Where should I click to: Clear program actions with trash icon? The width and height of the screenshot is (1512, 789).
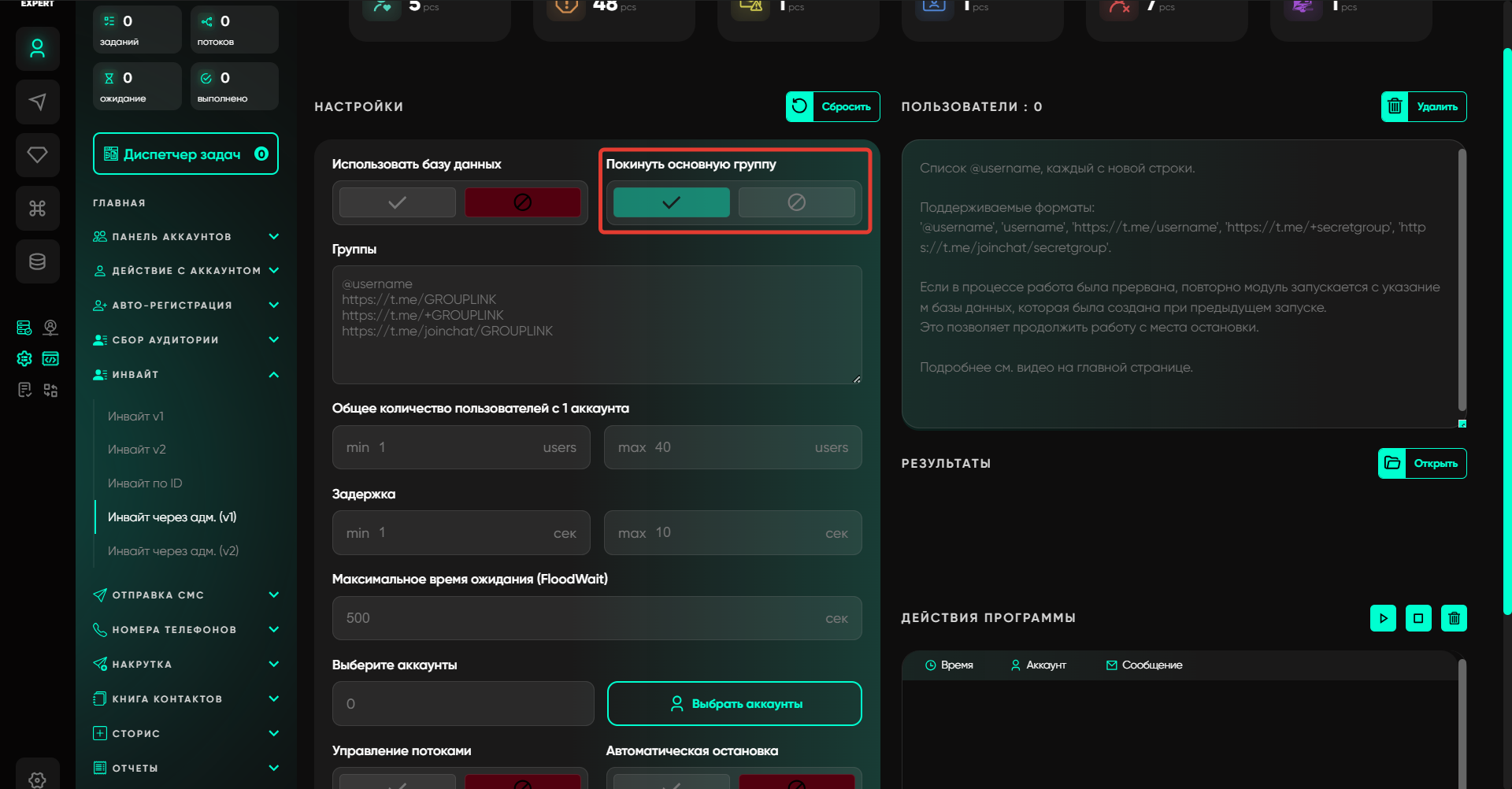[1454, 618]
